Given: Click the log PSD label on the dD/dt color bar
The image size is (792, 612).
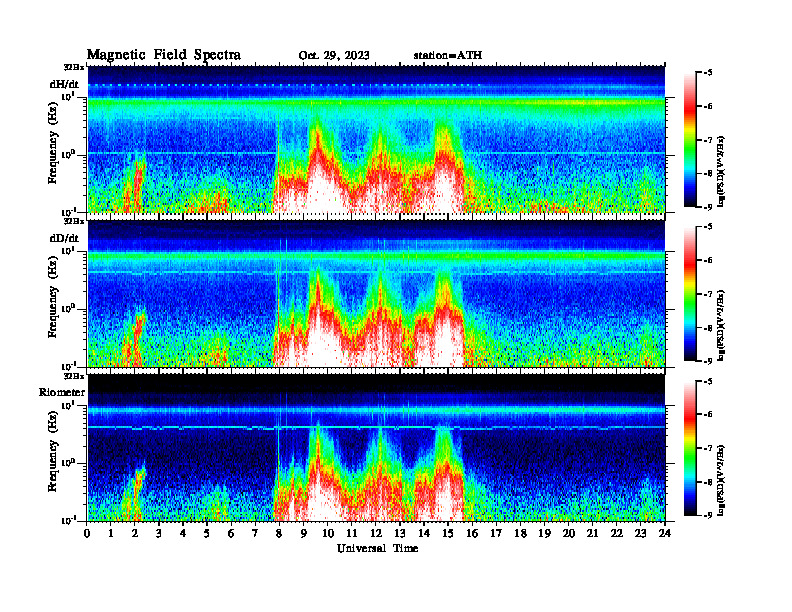Looking at the screenshot, I should [721, 325].
